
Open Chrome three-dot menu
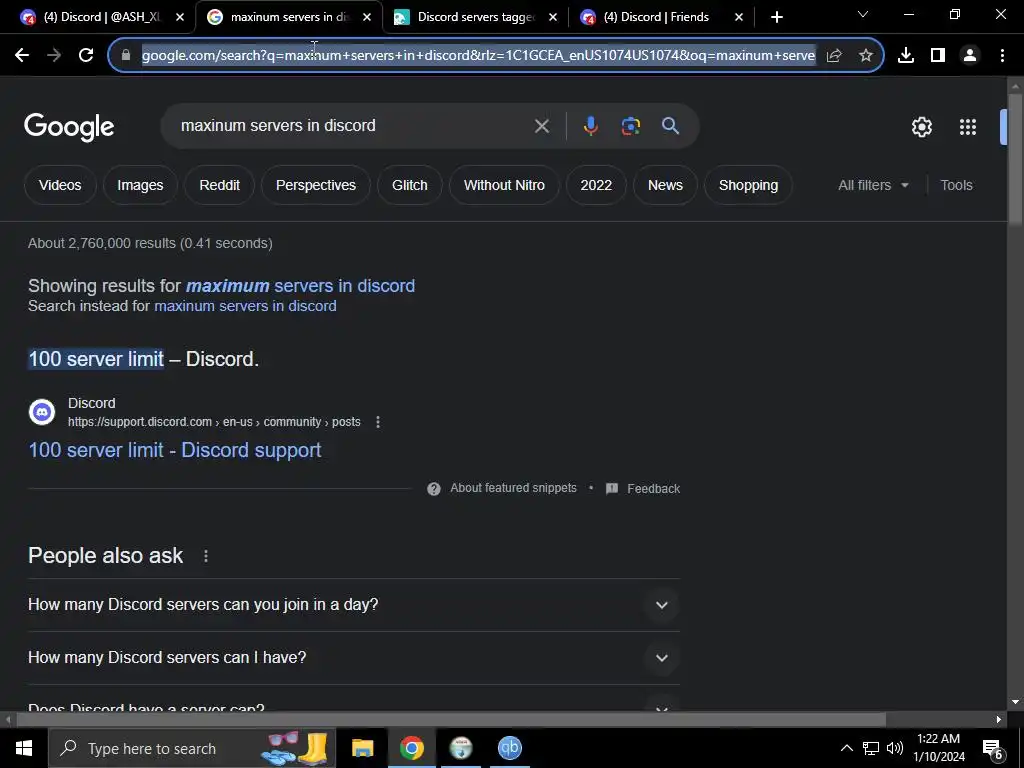tap(1002, 56)
